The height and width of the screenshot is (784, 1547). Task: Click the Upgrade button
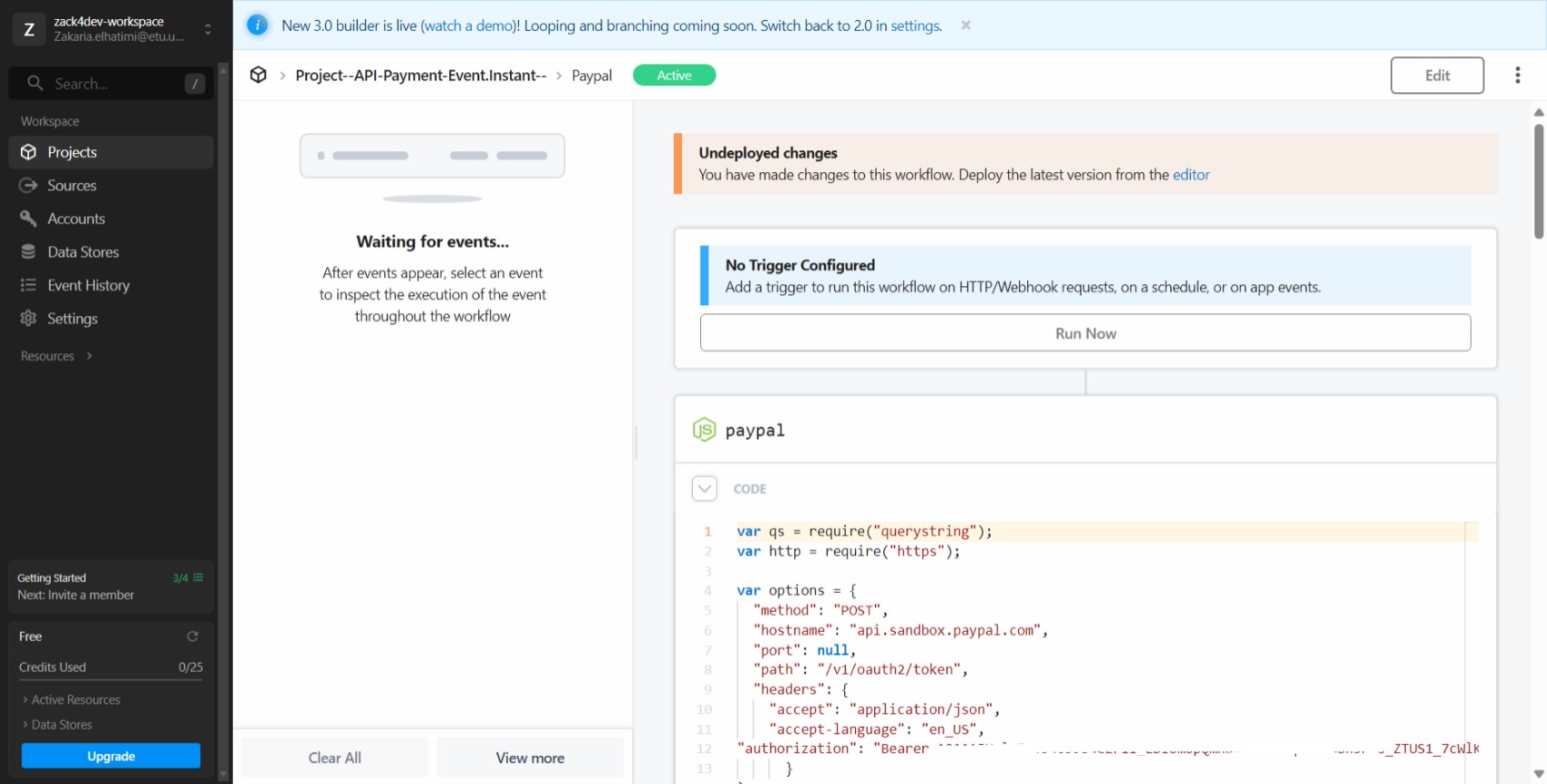coord(111,756)
